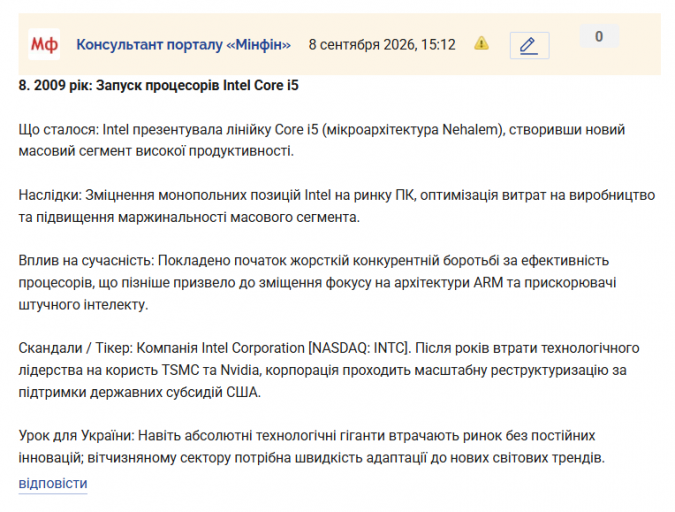Open the Консультант порталу «Мінфін» profile link

(183, 45)
